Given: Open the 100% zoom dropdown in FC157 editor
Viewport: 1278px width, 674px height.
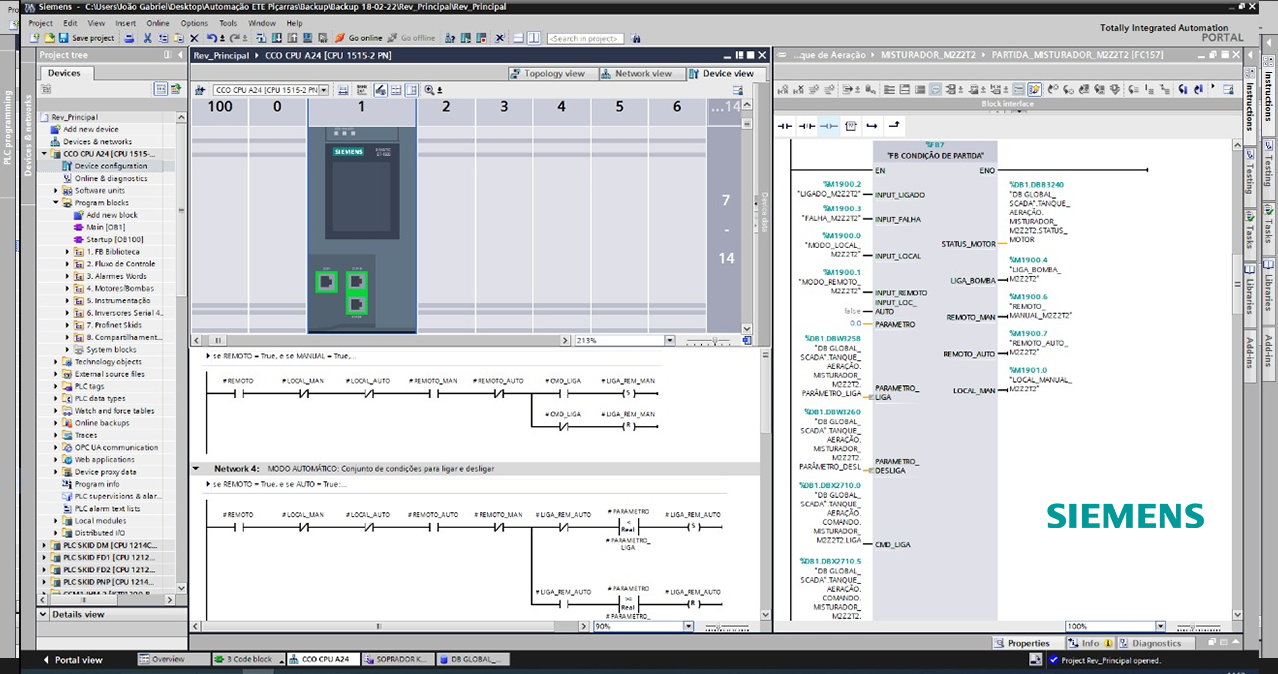Looking at the screenshot, I should (1160, 626).
